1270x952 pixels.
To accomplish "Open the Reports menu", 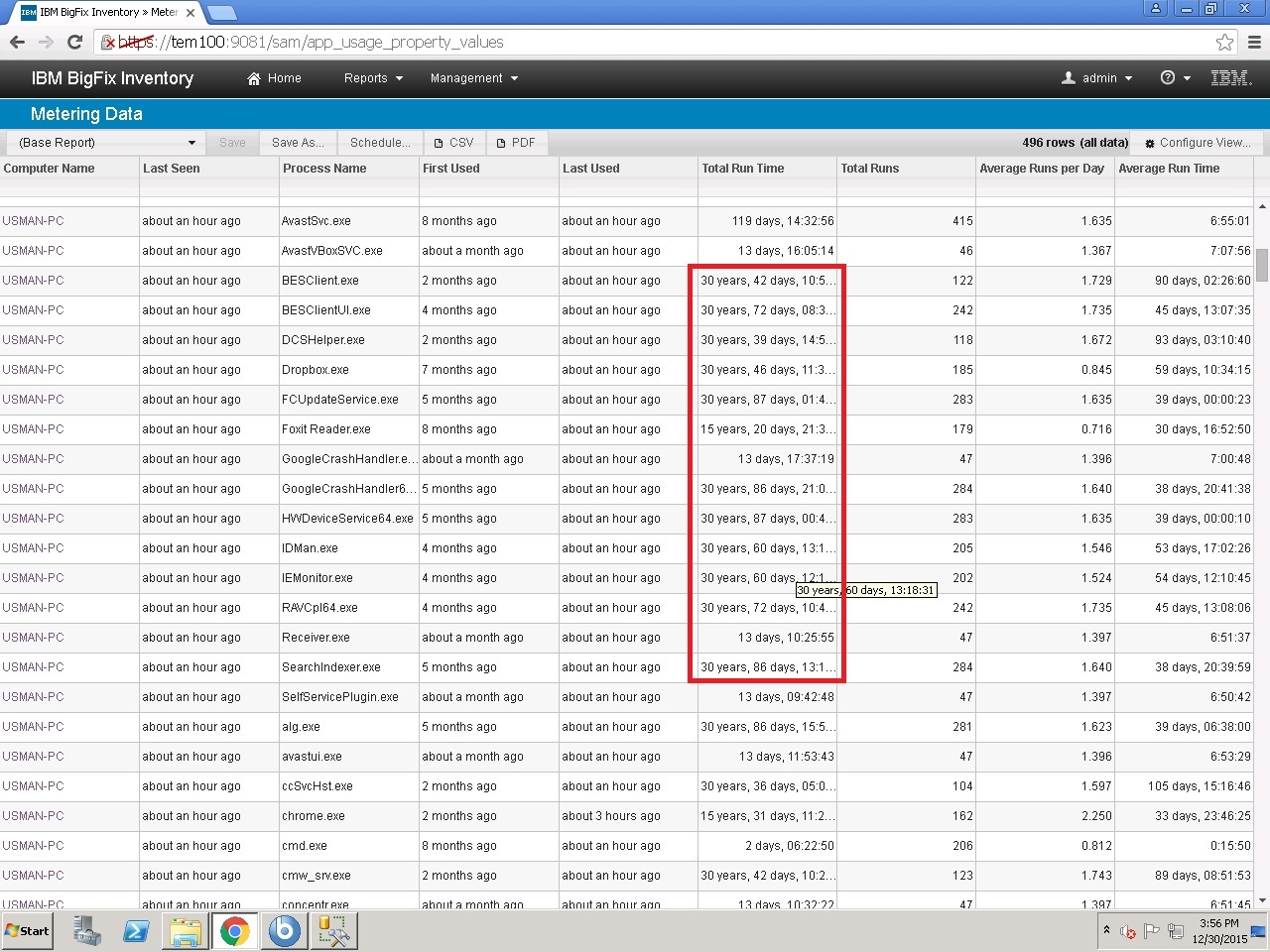I will (x=373, y=78).
